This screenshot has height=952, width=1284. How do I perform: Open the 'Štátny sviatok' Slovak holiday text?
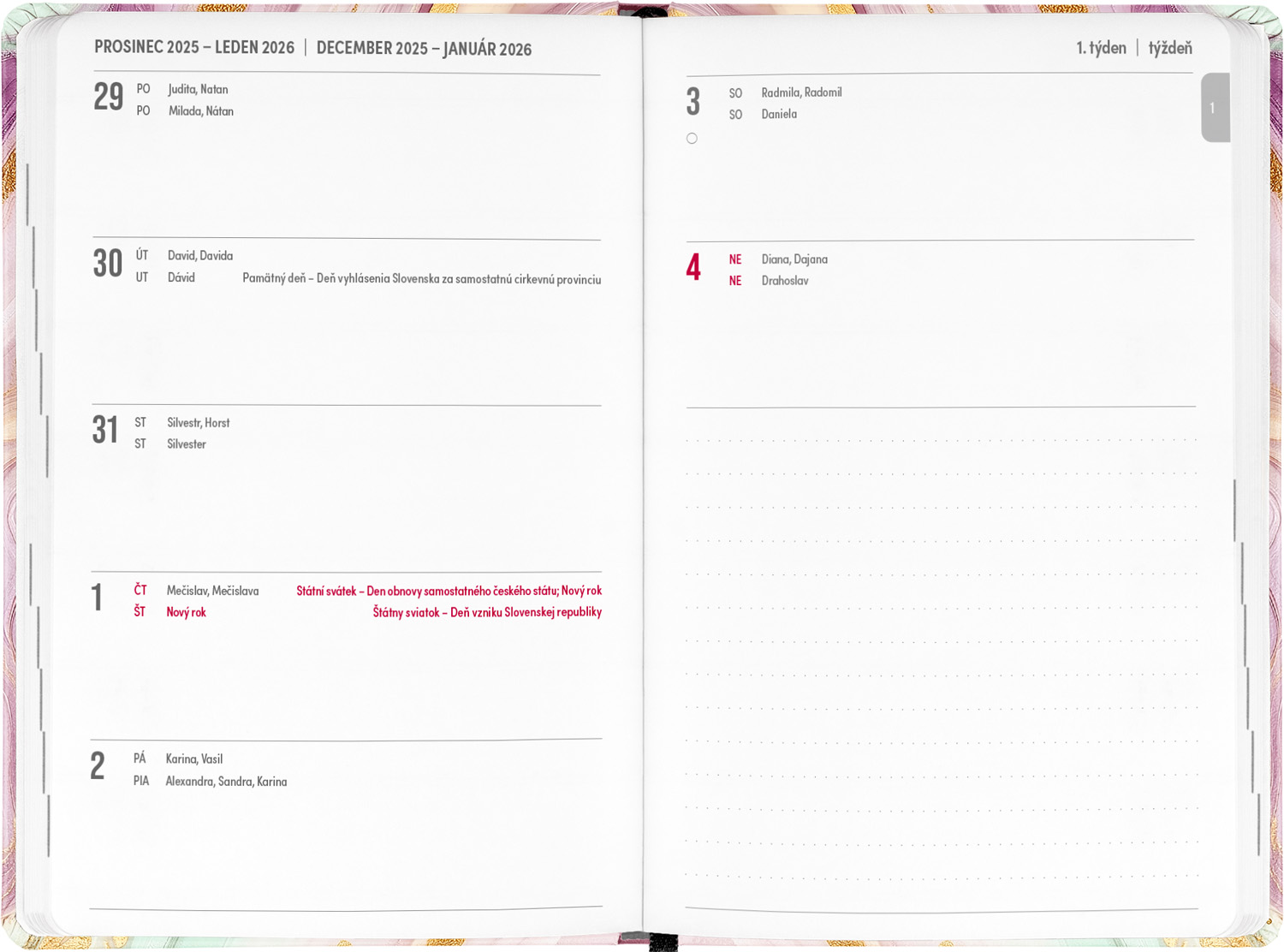(486, 612)
